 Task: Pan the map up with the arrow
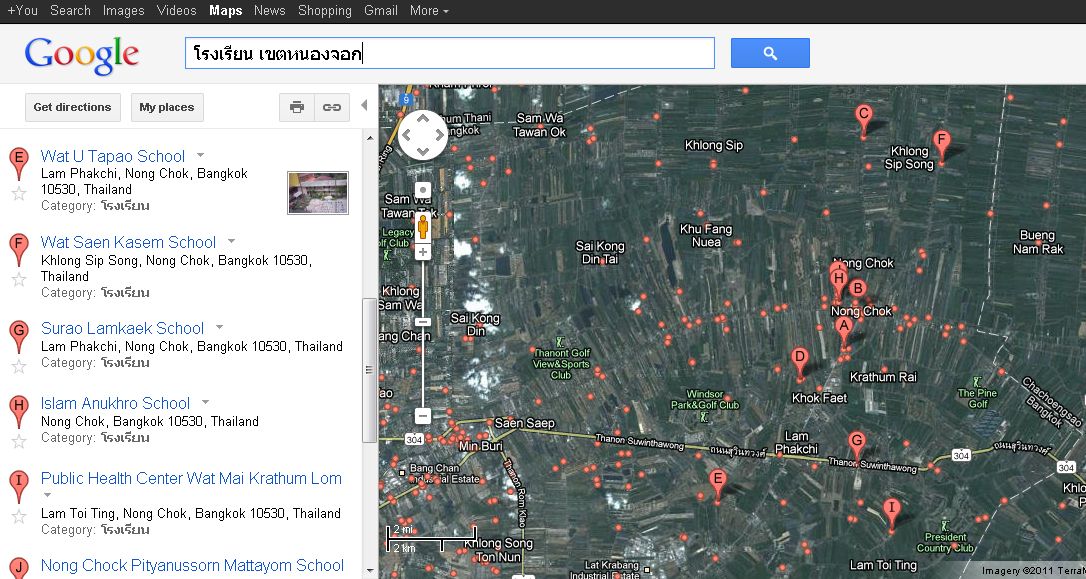(422, 119)
